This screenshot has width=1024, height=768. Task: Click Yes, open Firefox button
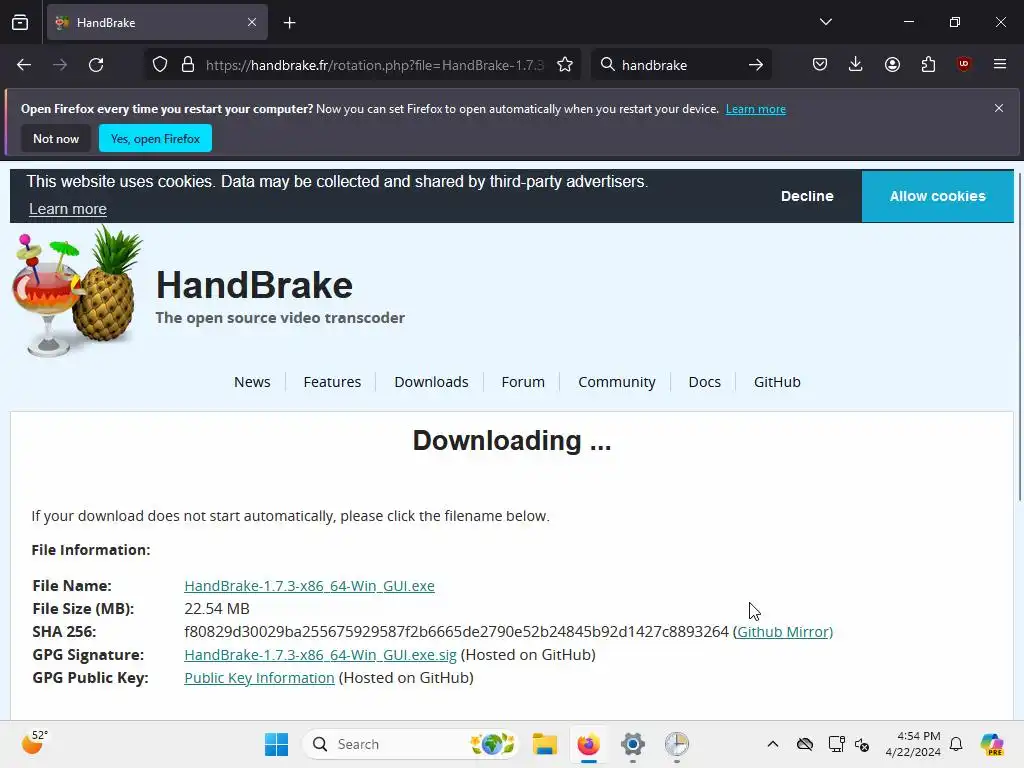pos(155,138)
